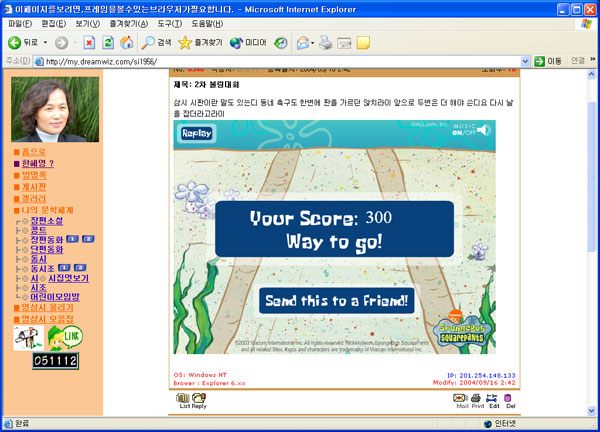Click the vertical scrollbar up arrow
Image resolution: width=600 pixels, height=432 pixels.
pos(592,74)
